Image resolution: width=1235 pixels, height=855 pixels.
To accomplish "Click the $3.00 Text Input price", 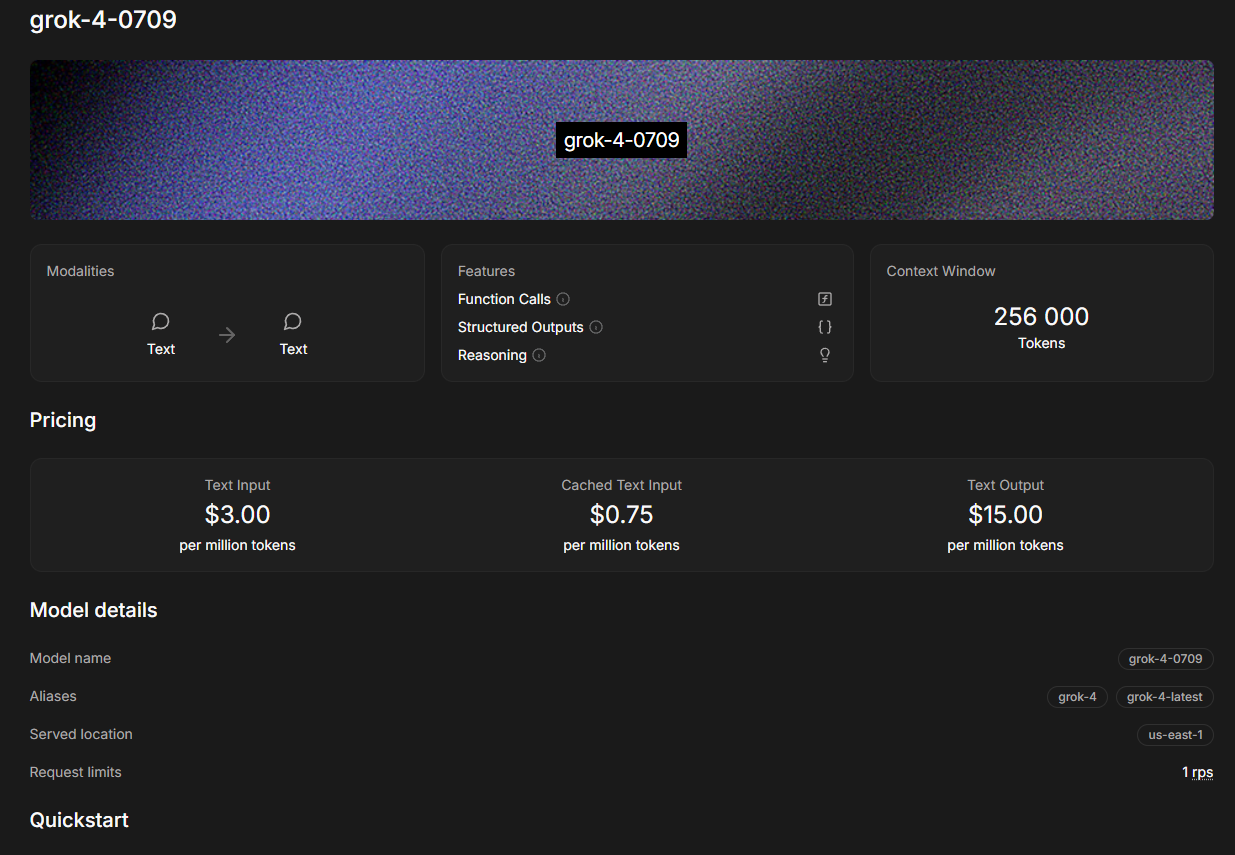I will click(238, 515).
